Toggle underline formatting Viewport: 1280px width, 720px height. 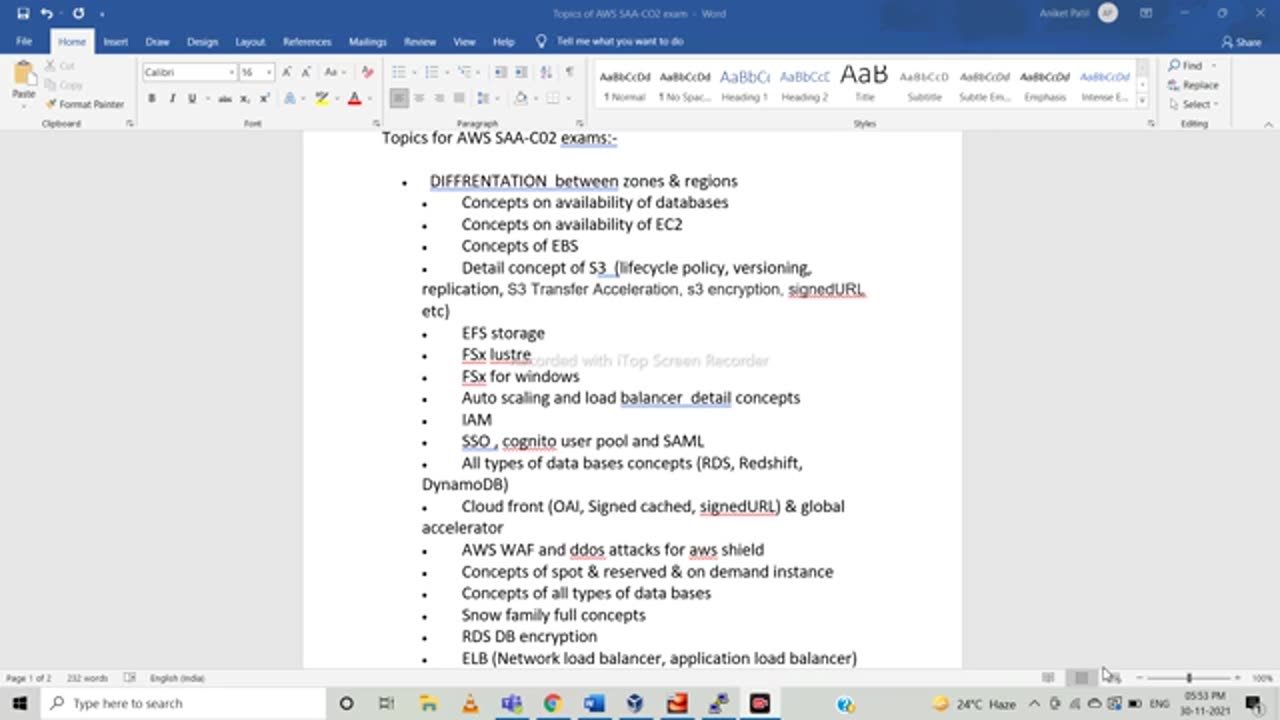tap(191, 98)
